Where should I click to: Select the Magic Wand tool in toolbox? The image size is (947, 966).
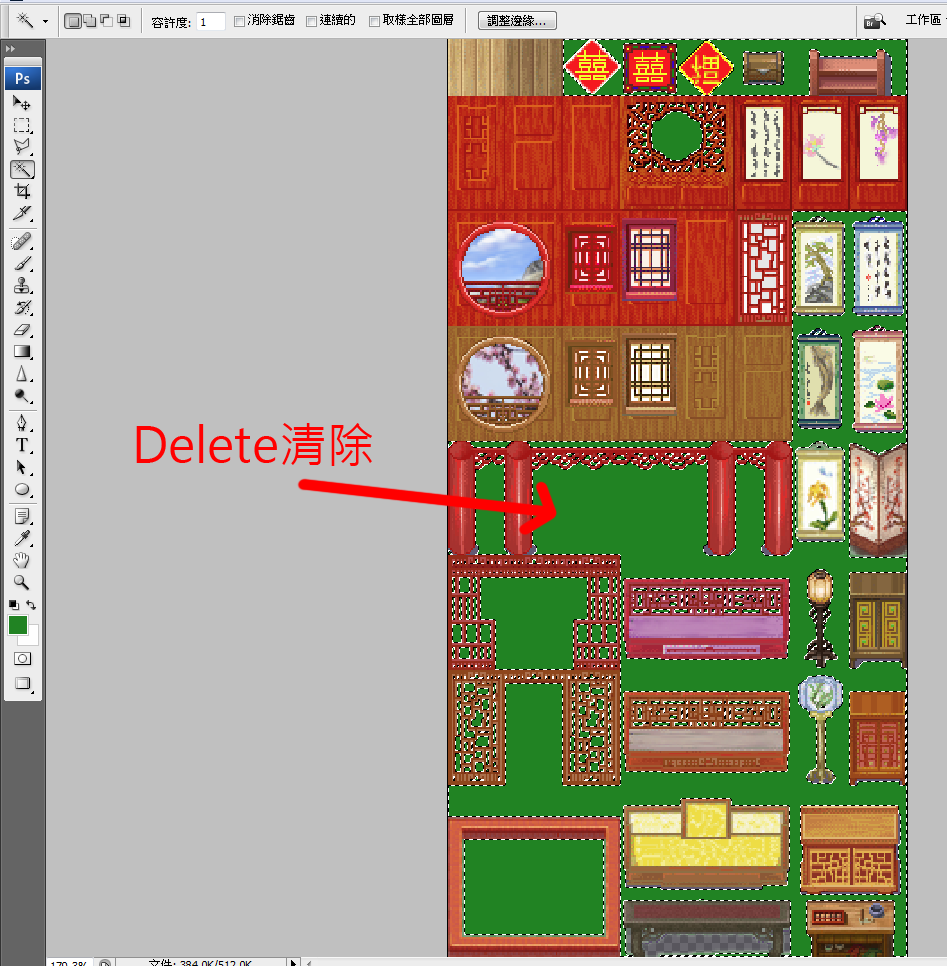(22, 169)
